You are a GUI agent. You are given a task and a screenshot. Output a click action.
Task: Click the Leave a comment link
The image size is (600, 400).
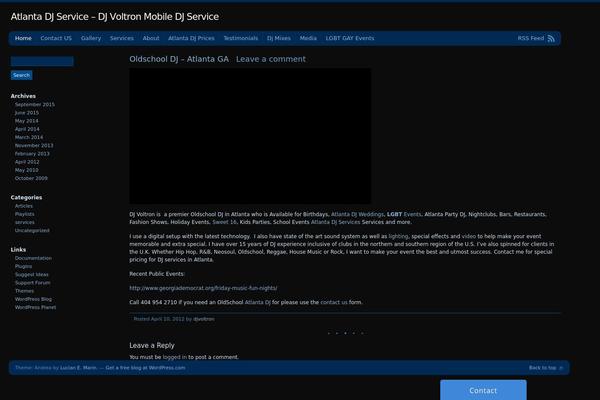click(271, 59)
